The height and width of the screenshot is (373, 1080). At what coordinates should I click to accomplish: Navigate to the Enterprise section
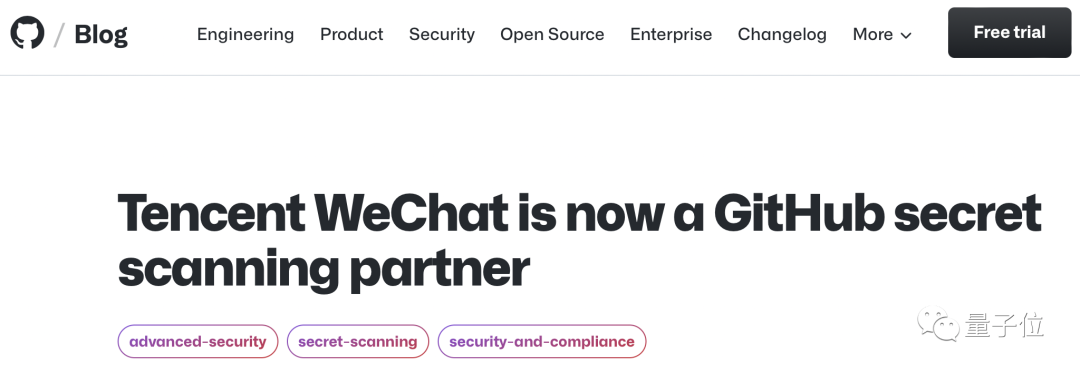[671, 34]
